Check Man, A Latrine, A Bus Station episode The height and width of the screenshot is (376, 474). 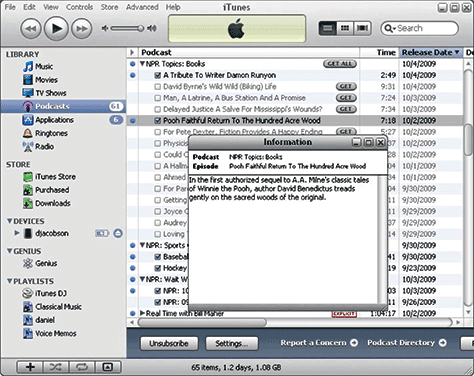coord(158,98)
